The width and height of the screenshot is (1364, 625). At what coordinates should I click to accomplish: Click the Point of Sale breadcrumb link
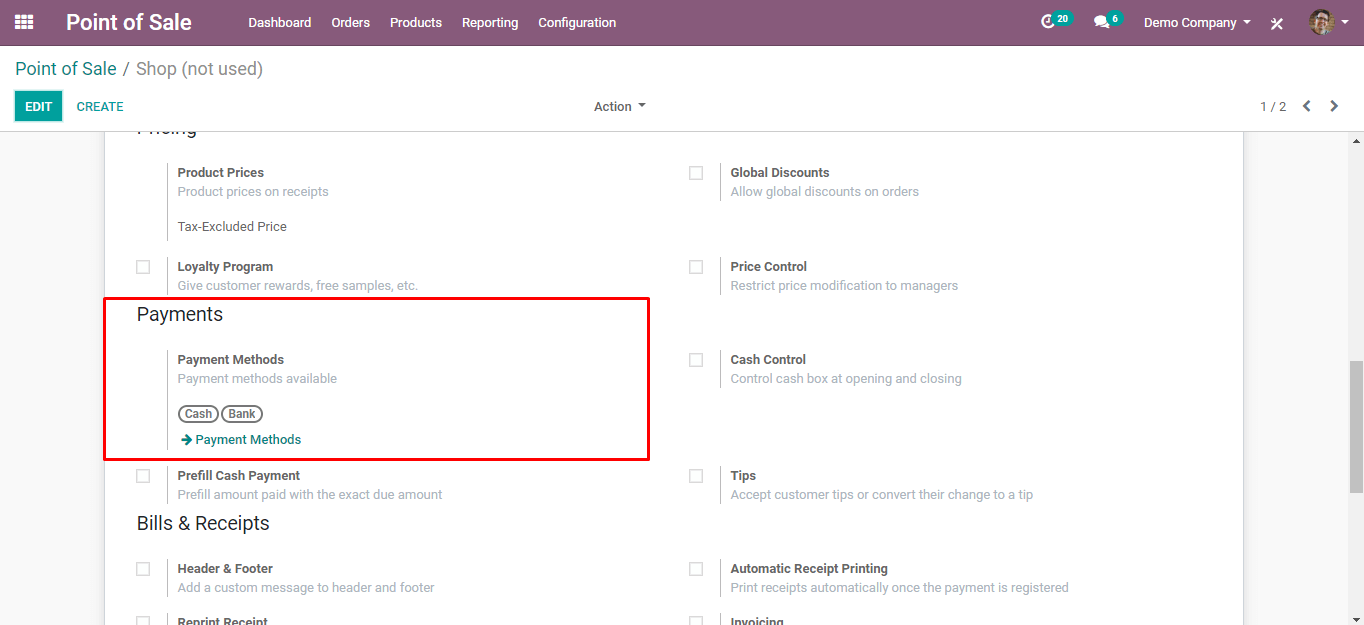point(66,69)
